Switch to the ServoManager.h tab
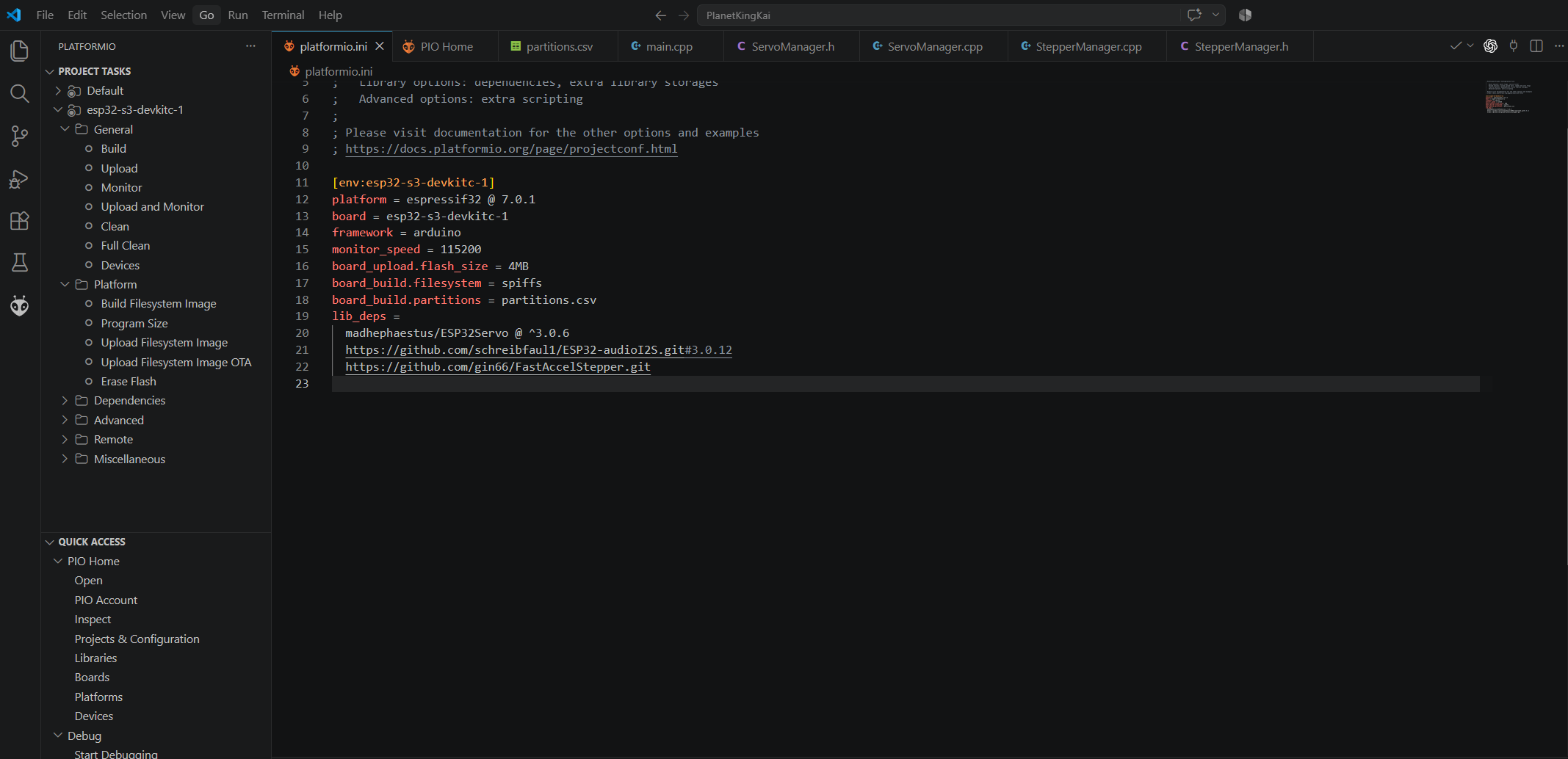The width and height of the screenshot is (1568, 759). 793,46
